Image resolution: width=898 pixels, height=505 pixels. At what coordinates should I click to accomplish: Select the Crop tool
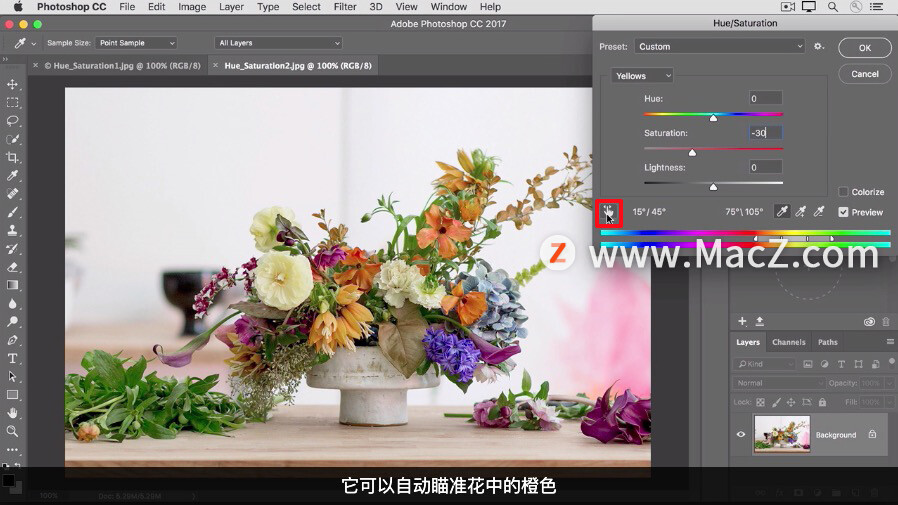coord(12,157)
